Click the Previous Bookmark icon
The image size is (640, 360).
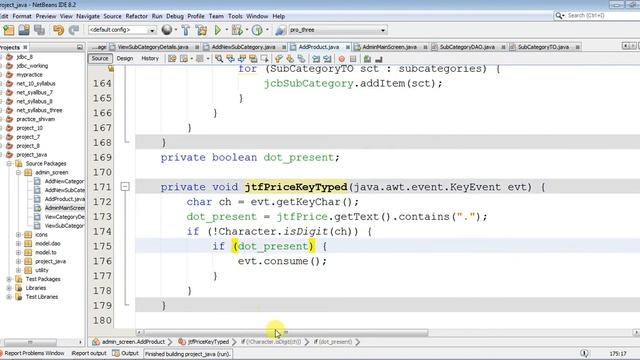tap(279, 59)
